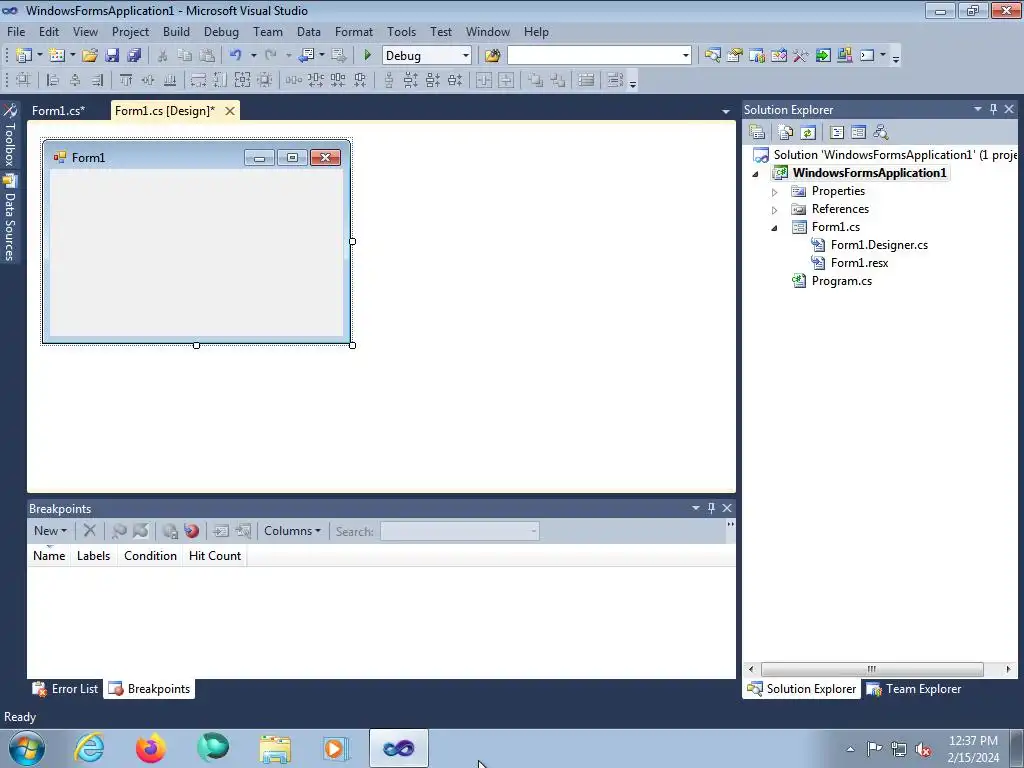Click the Refresh icon in Solution Explorer
Screen dimensions: 1024x768
click(x=808, y=133)
